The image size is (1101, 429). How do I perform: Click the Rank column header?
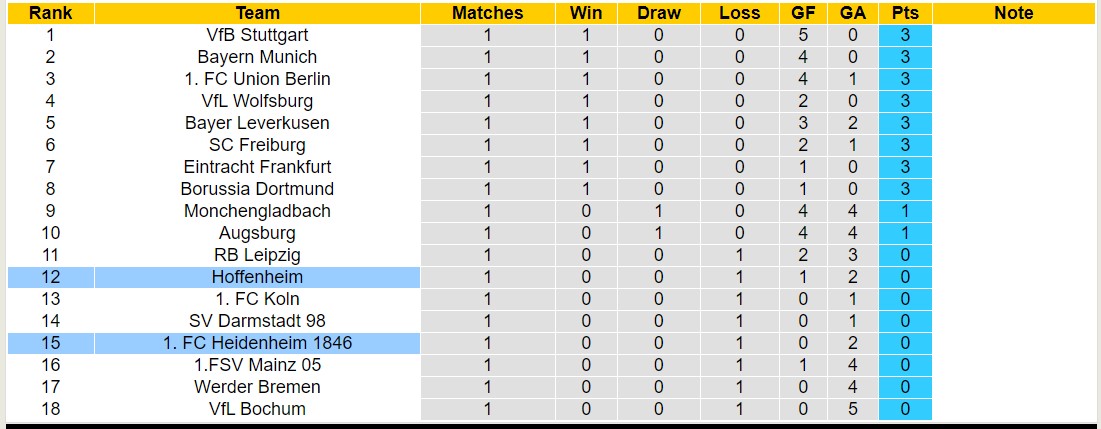click(50, 13)
